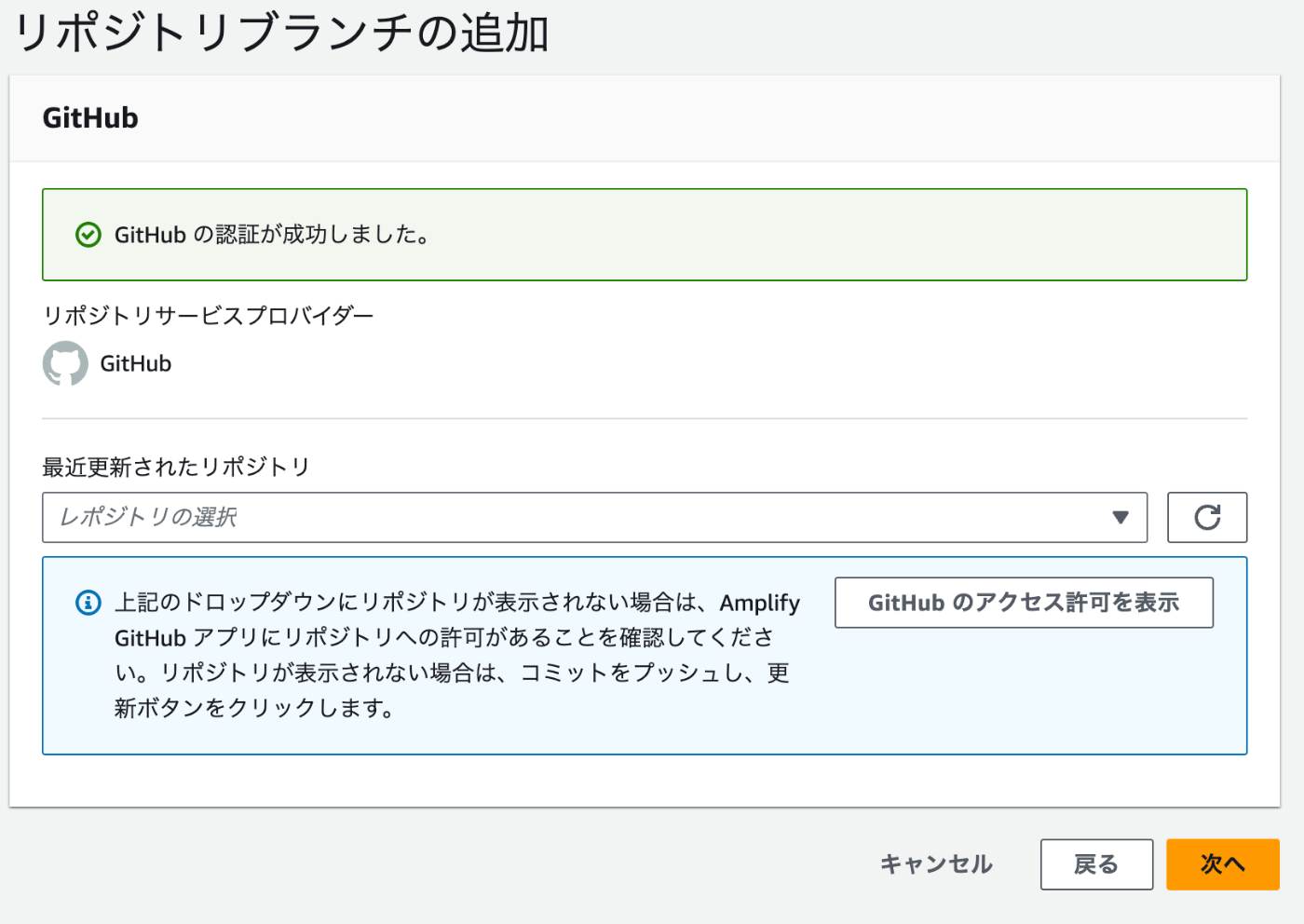This screenshot has width=1304, height=924.
Task: Click the GitHub provider name beside logo
Action: (136, 363)
